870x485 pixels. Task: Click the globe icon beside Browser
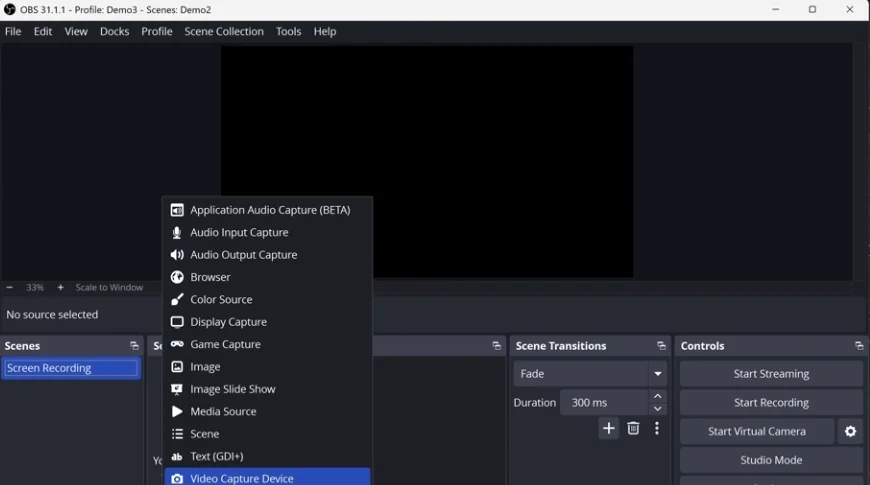pyautogui.click(x=177, y=277)
